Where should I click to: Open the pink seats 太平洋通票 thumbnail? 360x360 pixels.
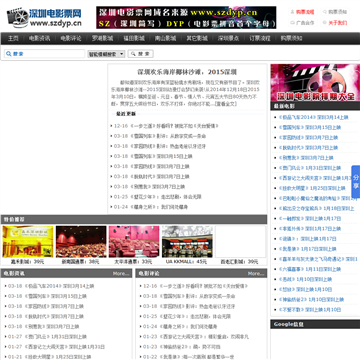[134, 242]
